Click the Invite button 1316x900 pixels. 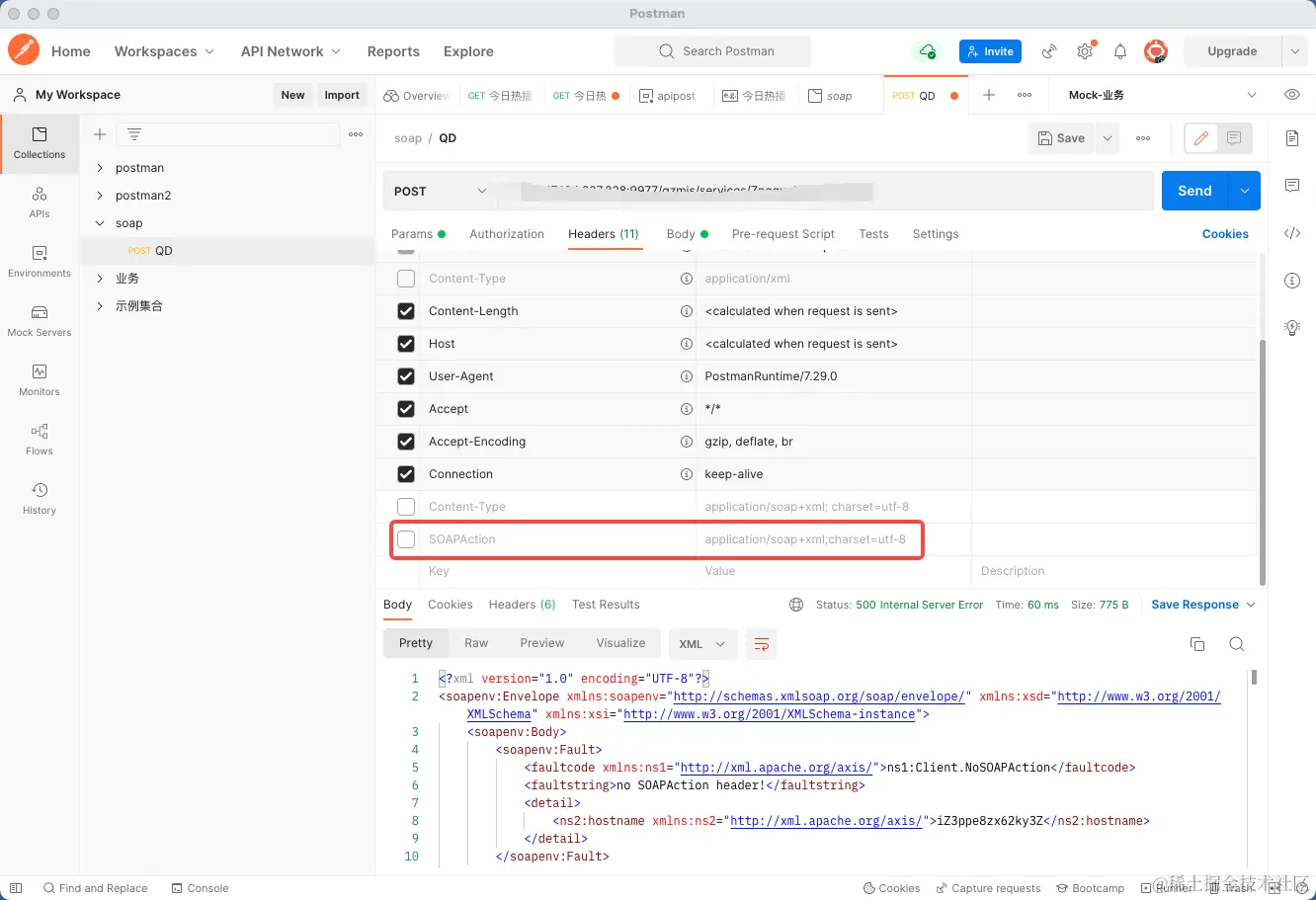coord(990,51)
